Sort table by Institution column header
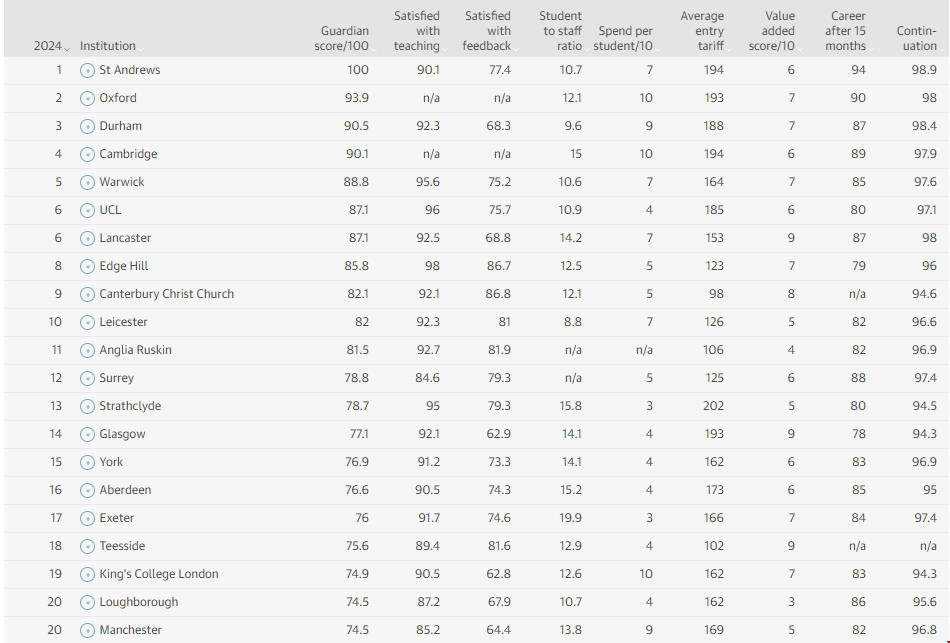The height and width of the screenshot is (643, 950). 107,46
